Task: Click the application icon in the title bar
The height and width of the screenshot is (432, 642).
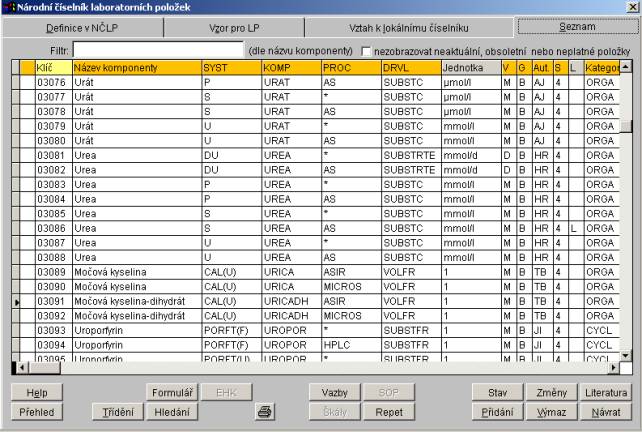Action: tap(7, 7)
